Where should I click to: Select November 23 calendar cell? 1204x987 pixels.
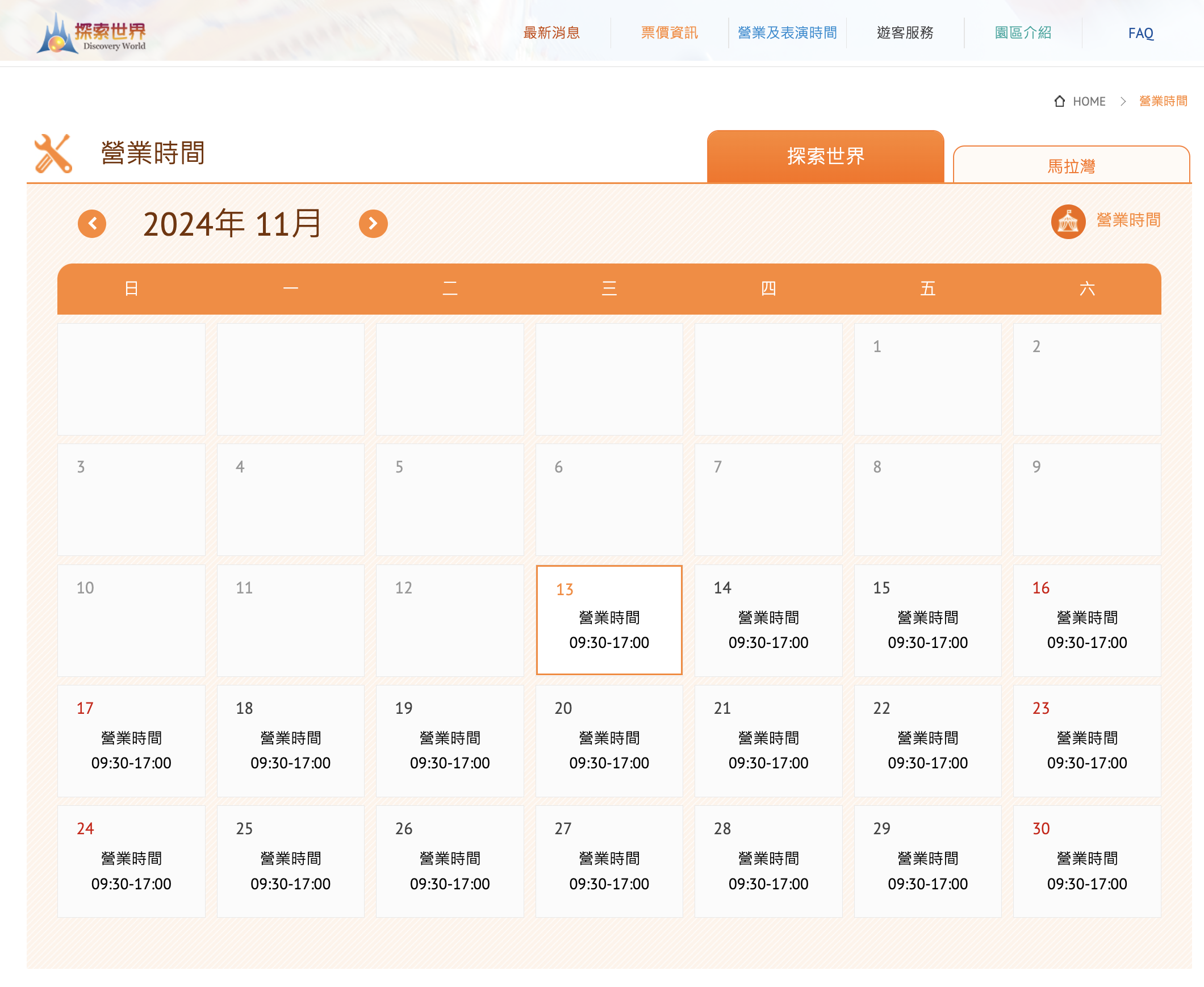point(1086,741)
